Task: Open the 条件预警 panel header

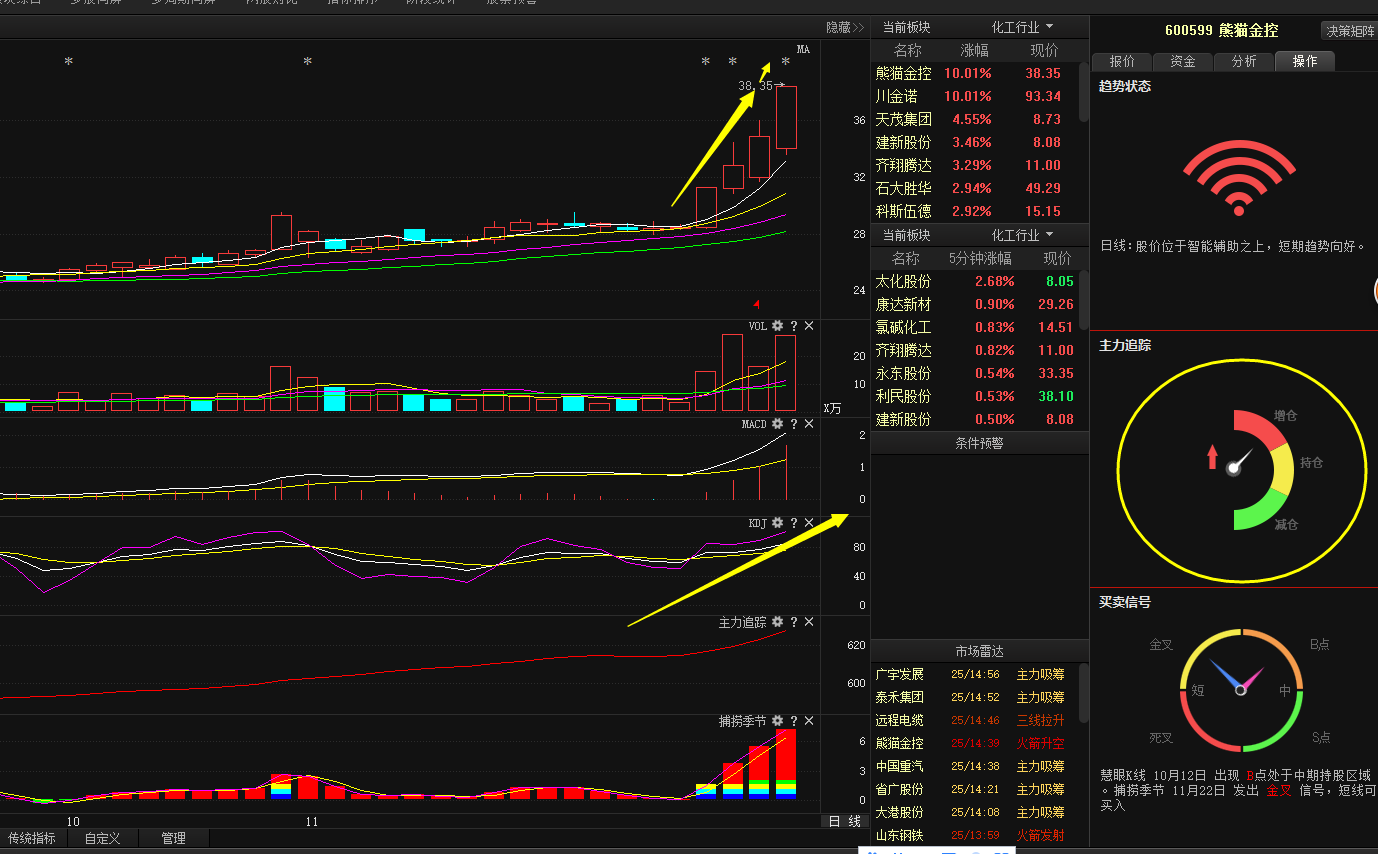Action: tap(980, 443)
